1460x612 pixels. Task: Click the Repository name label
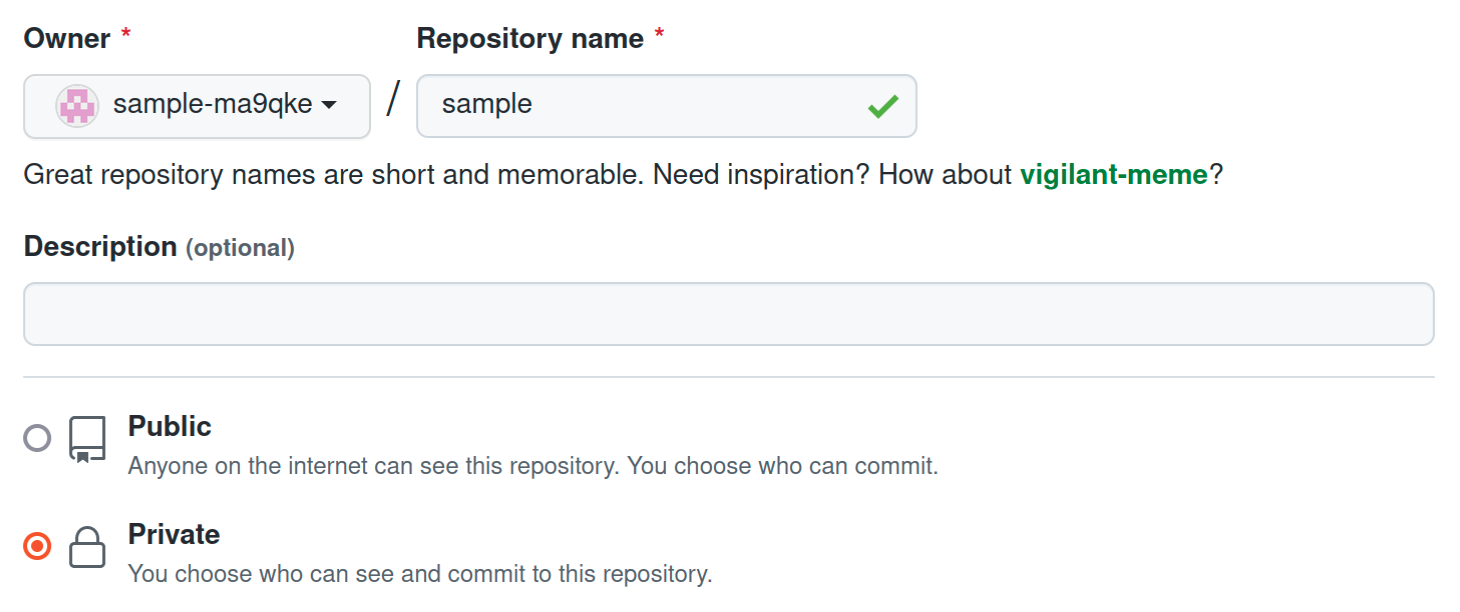click(x=529, y=39)
